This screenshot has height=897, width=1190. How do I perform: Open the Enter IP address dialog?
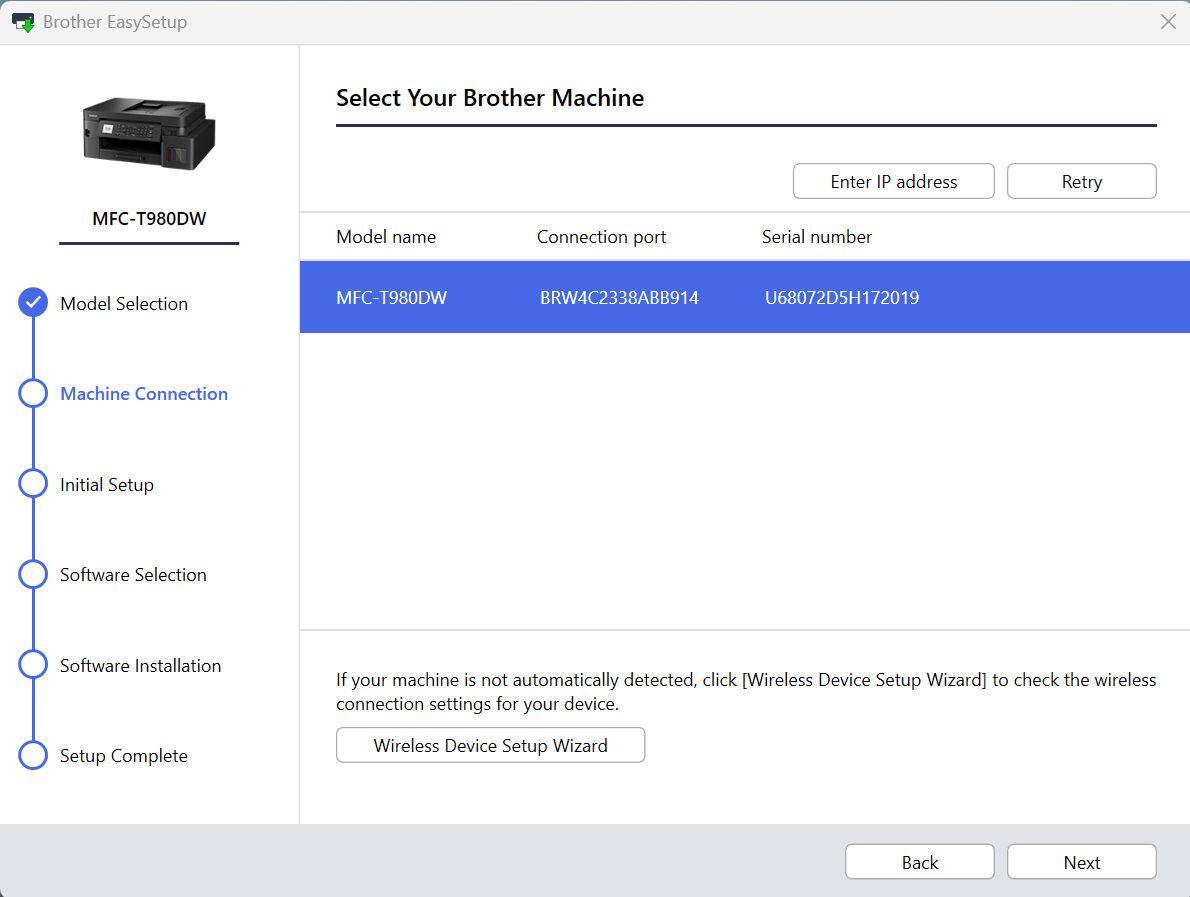893,181
